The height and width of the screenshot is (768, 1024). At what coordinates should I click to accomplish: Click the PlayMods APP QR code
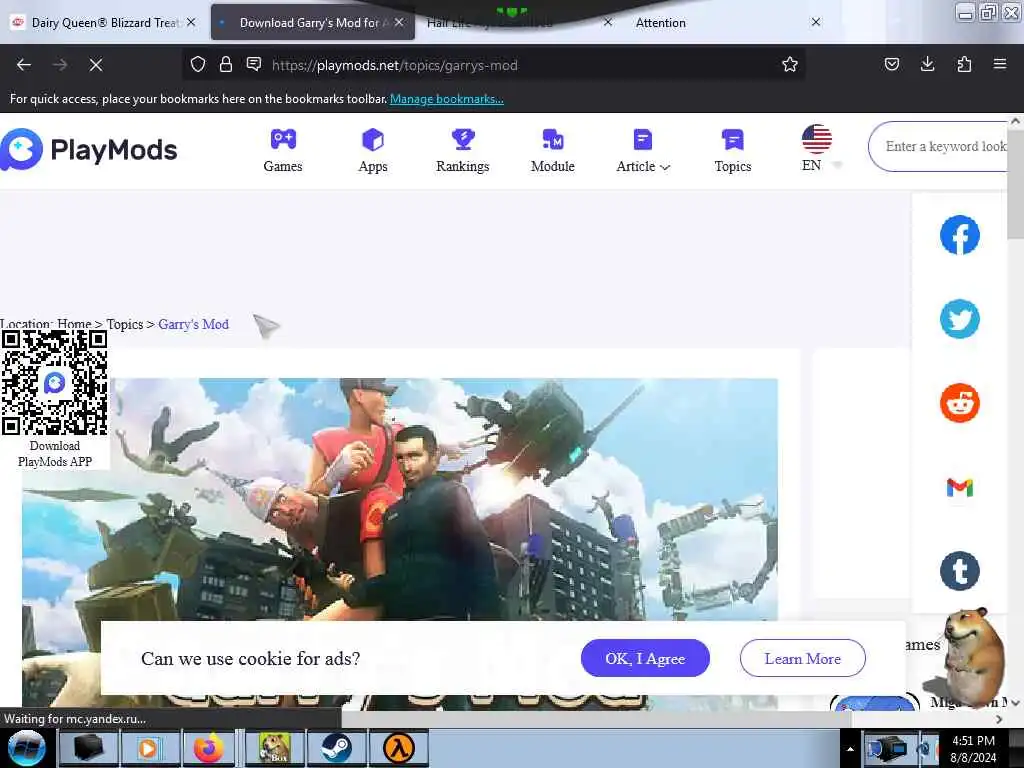pos(55,382)
